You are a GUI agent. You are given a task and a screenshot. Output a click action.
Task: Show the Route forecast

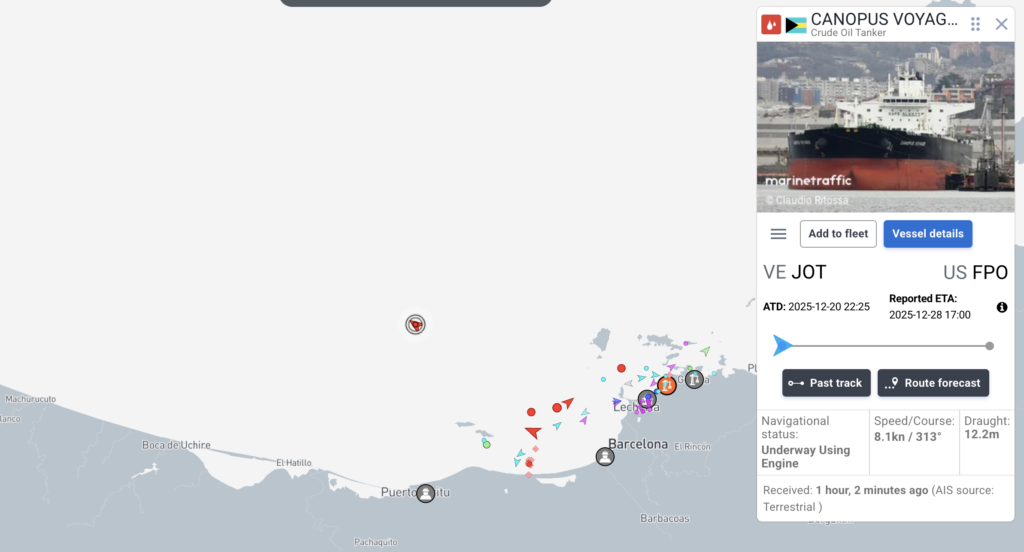pos(933,383)
